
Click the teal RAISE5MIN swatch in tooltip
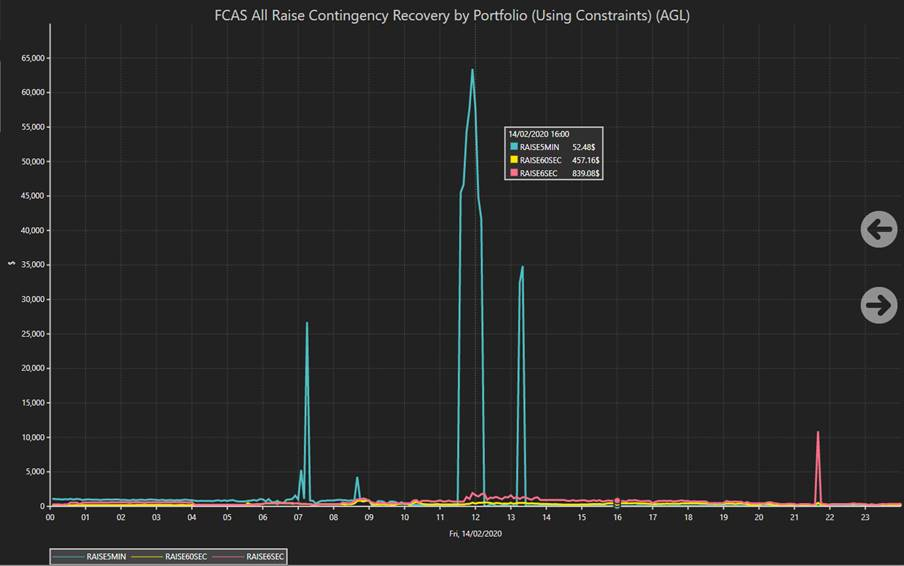pos(514,147)
